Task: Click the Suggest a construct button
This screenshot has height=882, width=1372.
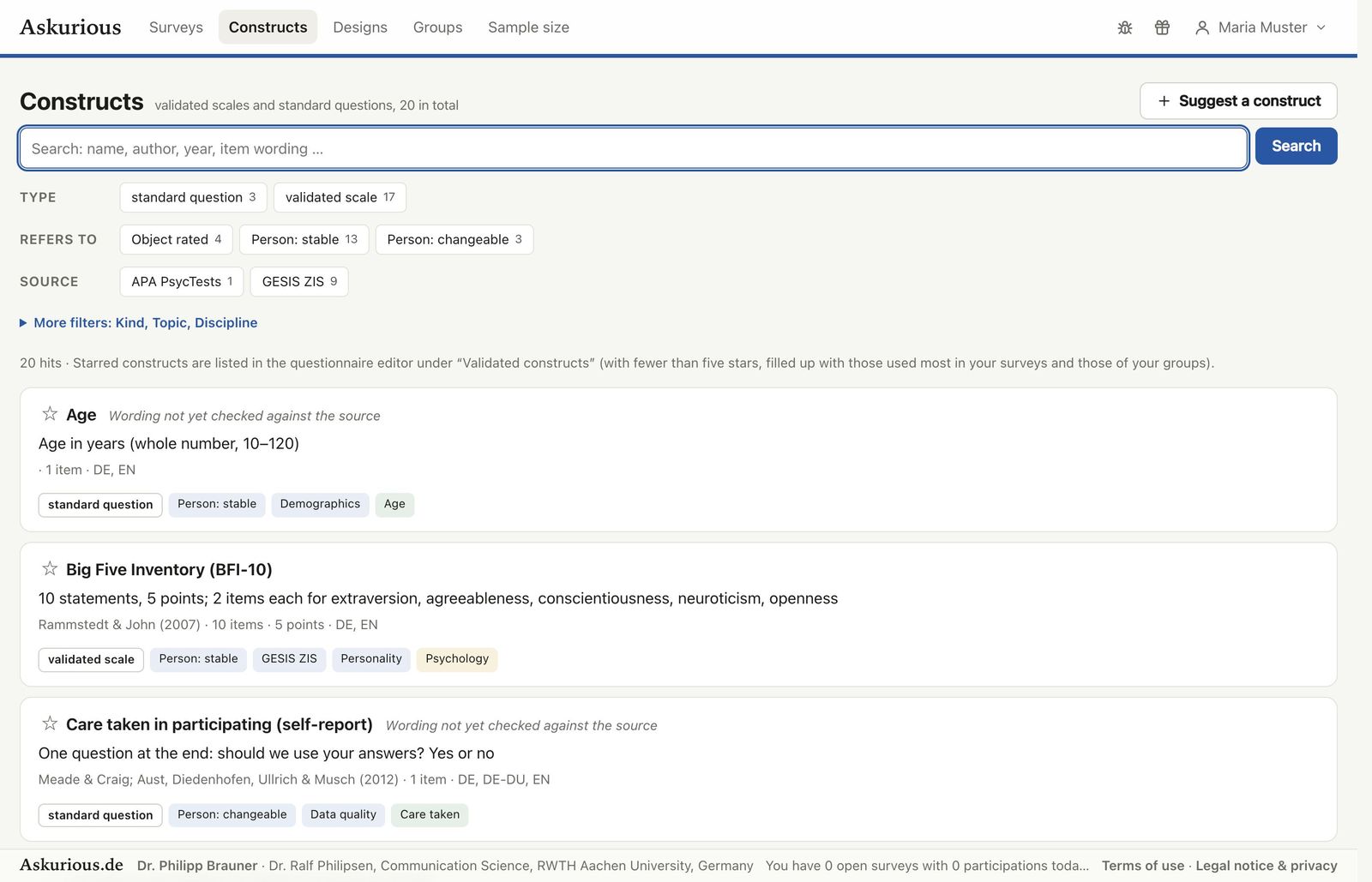Action: [x=1238, y=101]
